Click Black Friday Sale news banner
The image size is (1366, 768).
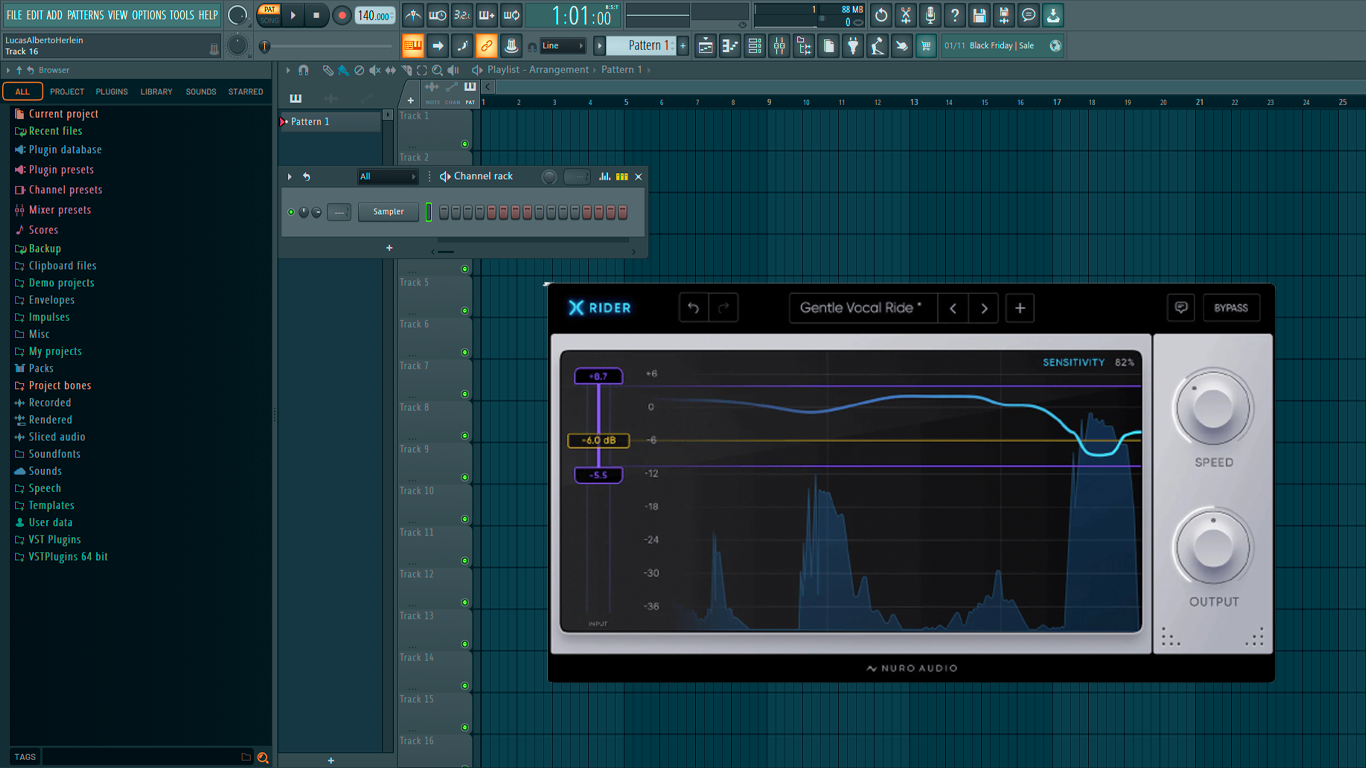pos(1002,45)
